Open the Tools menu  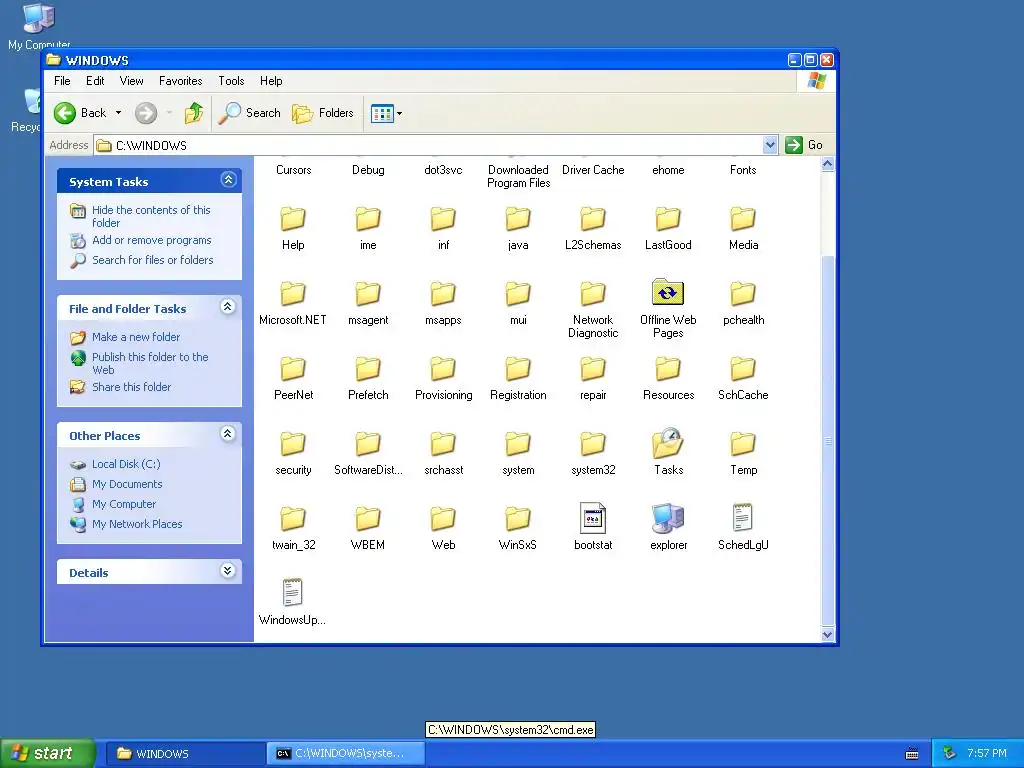pyautogui.click(x=231, y=81)
